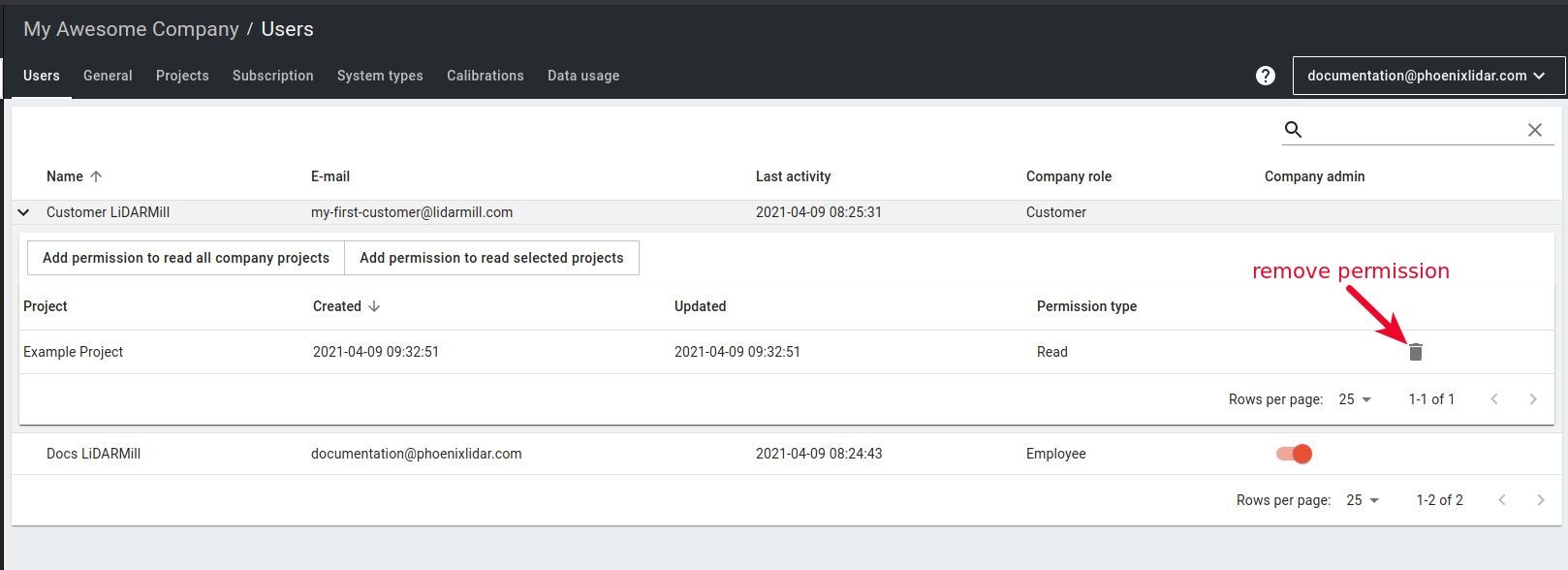Open account dropdown documentation@phoenixlidar.com
The height and width of the screenshot is (570, 1568).
1428,76
